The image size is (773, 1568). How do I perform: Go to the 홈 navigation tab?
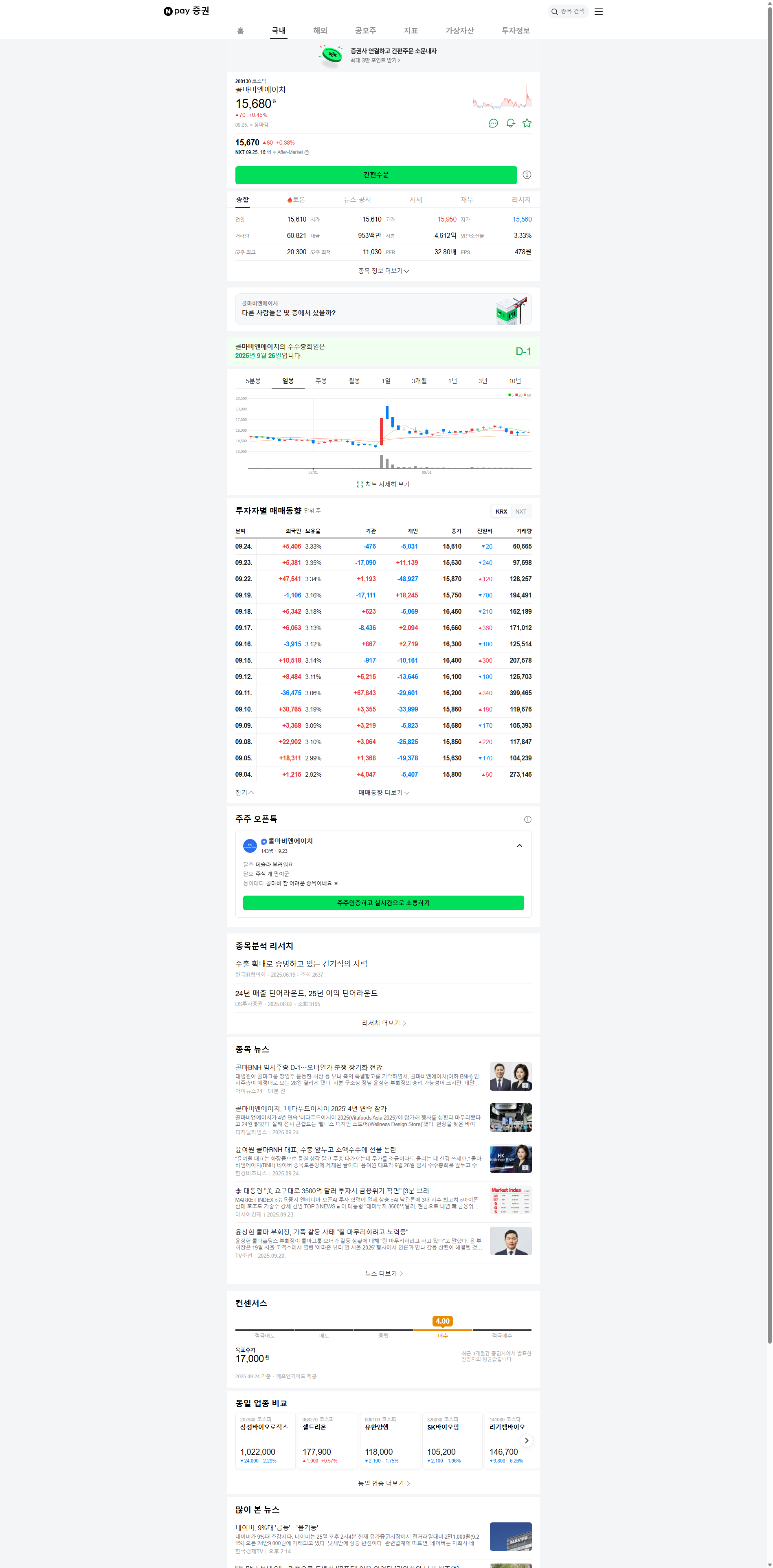coord(240,31)
